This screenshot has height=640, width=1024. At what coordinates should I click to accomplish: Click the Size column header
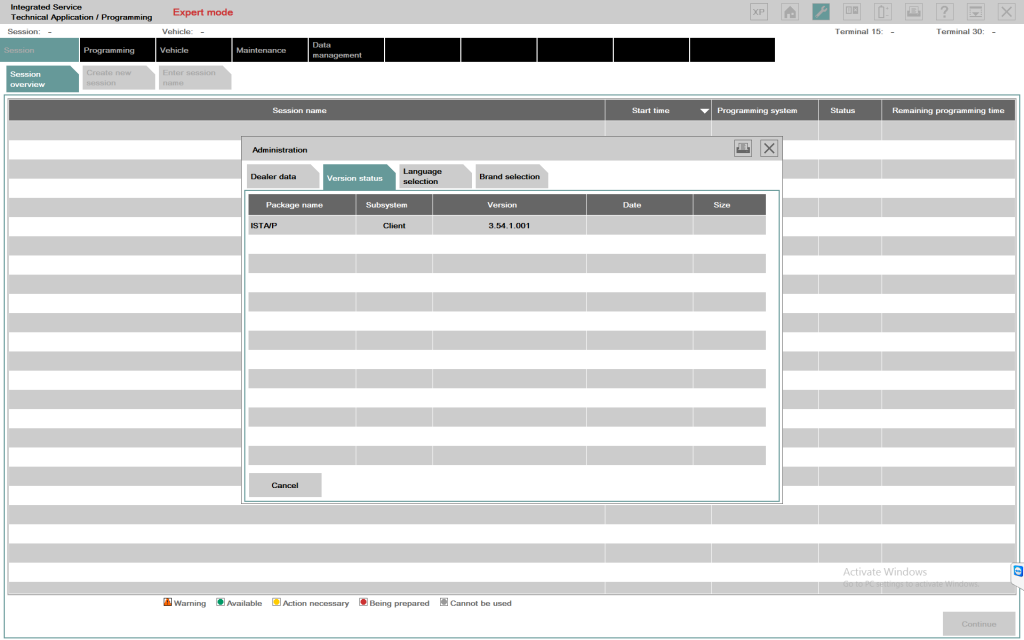729,204
